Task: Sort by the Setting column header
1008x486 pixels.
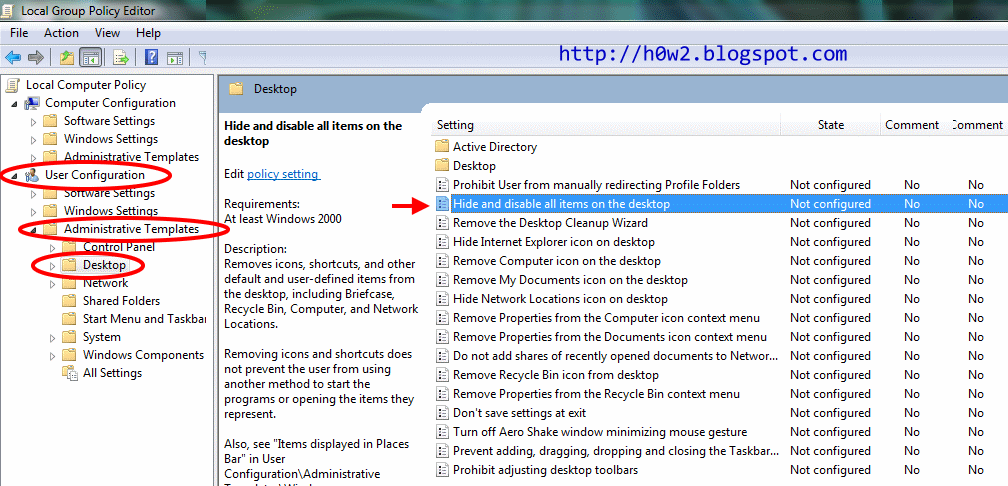Action: point(607,125)
